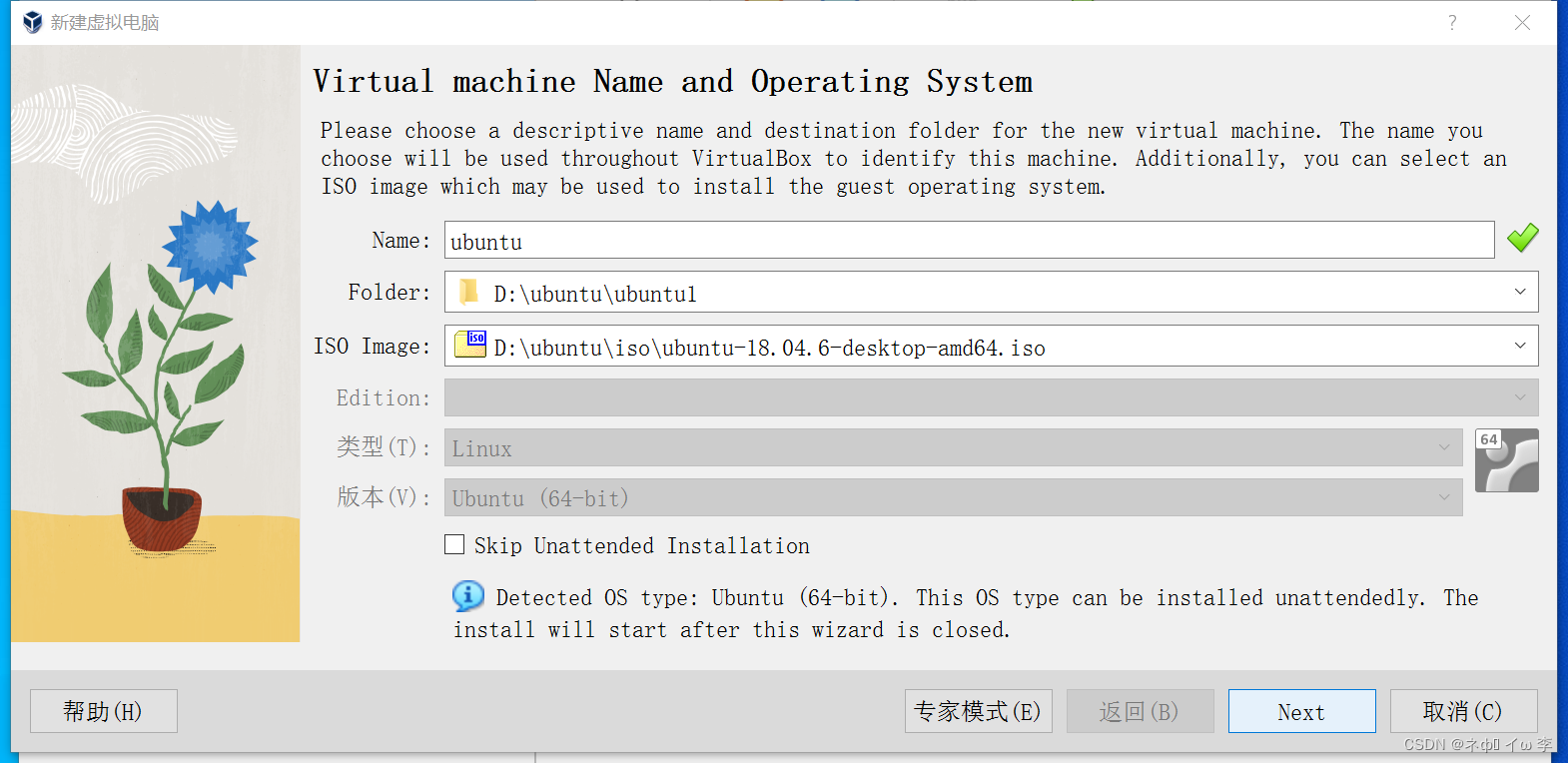Click the Ubuntu (64-bit) version dropdown
Image resolution: width=1568 pixels, height=763 pixels.
[x=953, y=497]
